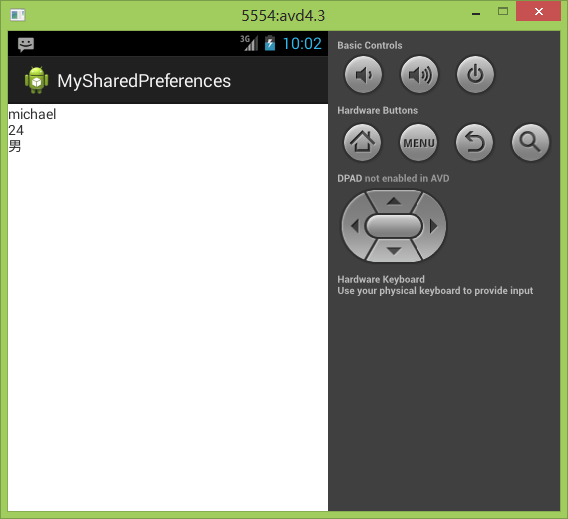Click the DPAD center select button
Image resolution: width=568 pixels, height=519 pixels.
pos(394,226)
